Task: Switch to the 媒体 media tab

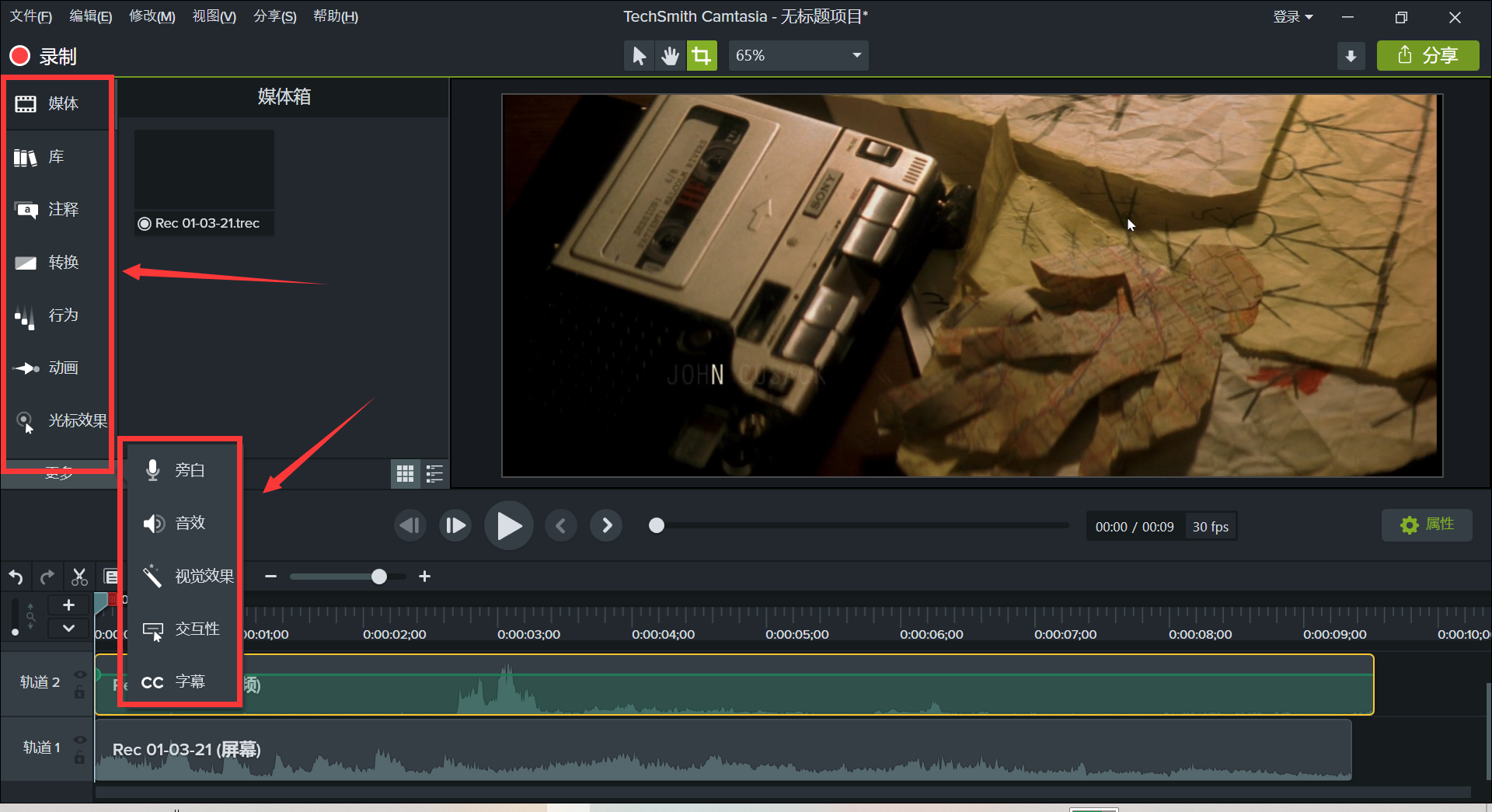Action: coord(58,103)
